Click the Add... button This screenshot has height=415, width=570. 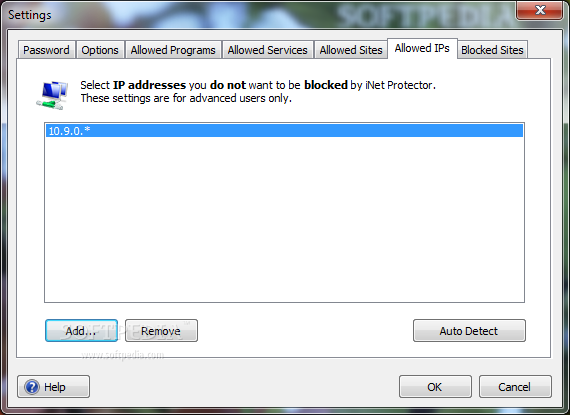(81, 331)
